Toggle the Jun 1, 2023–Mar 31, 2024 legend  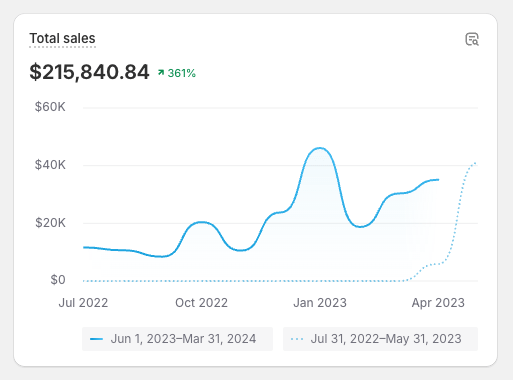point(177,339)
